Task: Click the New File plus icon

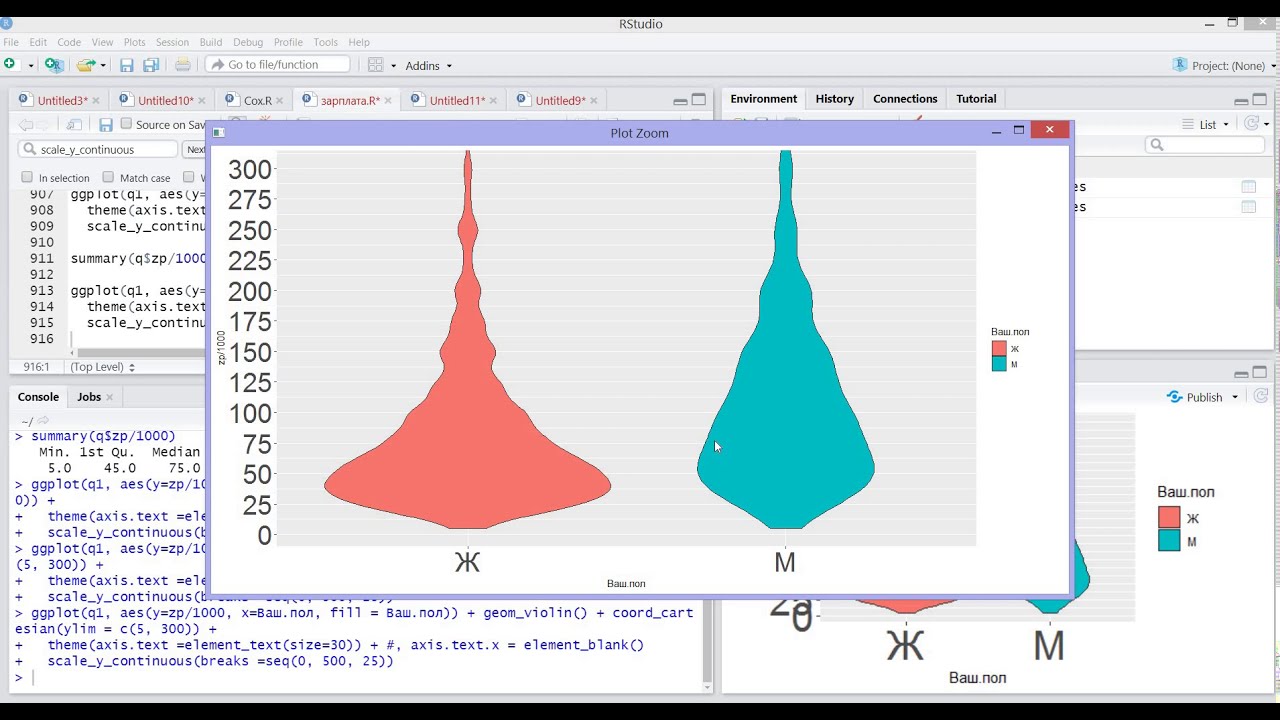Action: coord(9,65)
